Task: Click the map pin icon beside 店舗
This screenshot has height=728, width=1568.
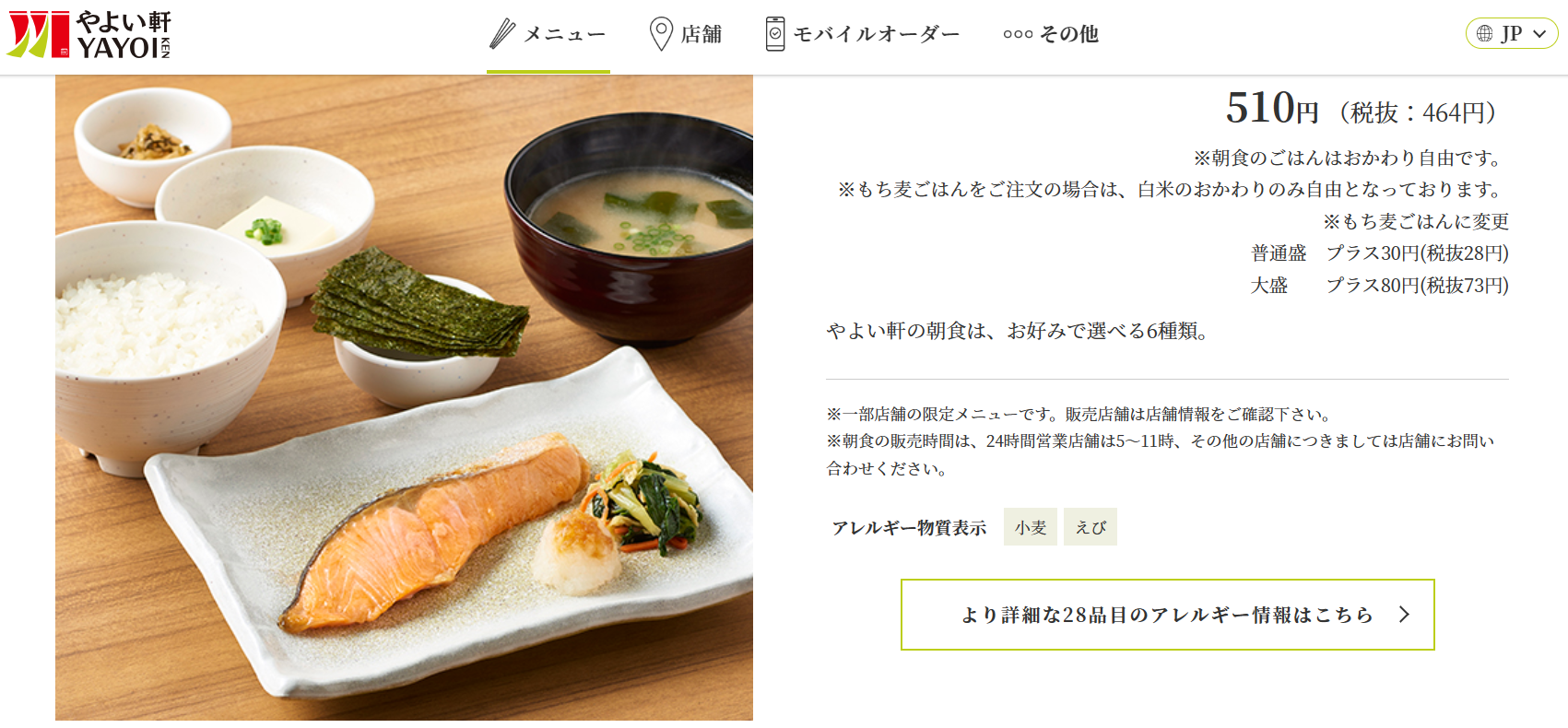Action: 661,34
